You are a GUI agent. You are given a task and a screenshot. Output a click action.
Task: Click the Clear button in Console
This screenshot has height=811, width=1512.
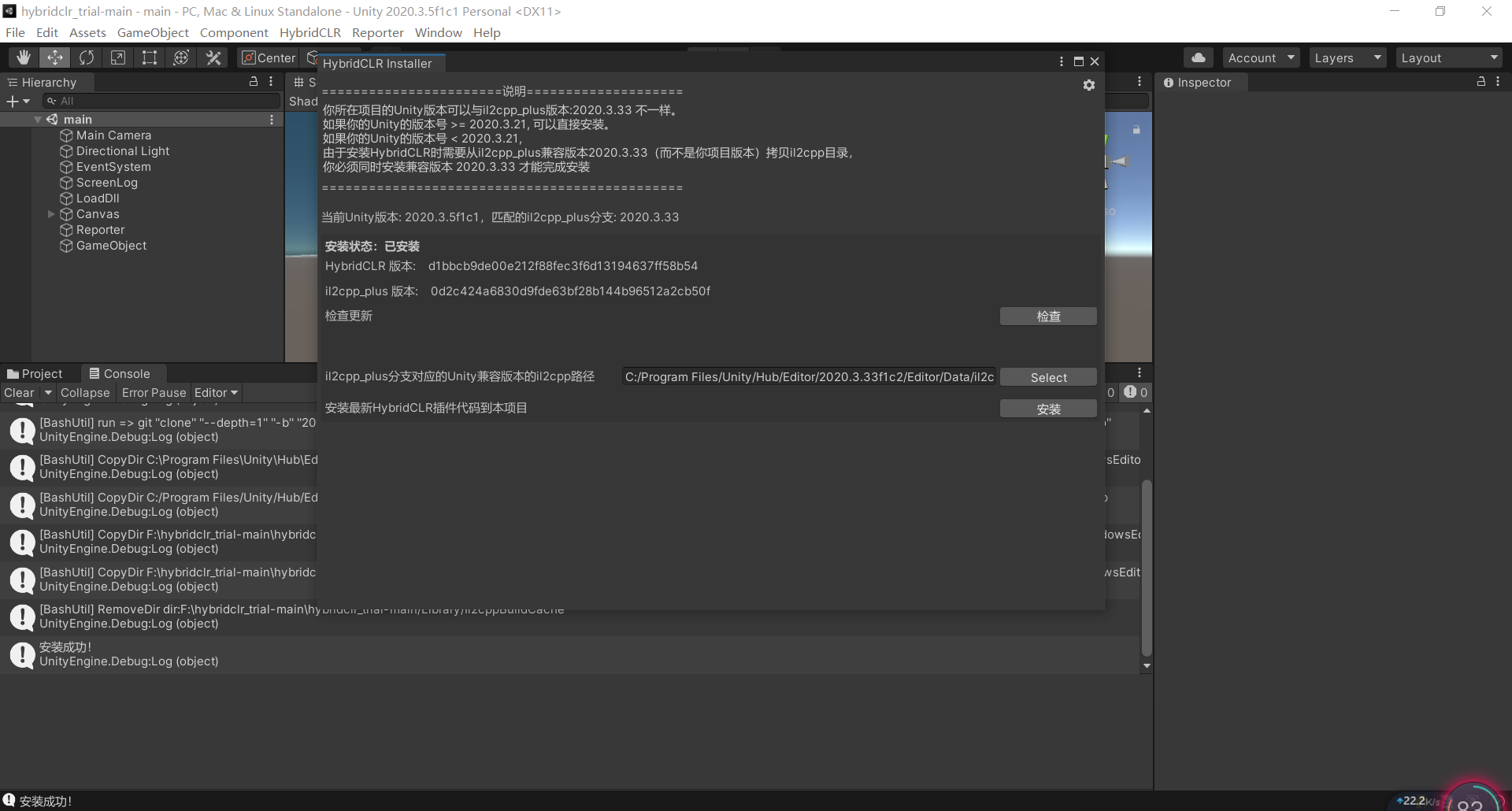pos(20,392)
